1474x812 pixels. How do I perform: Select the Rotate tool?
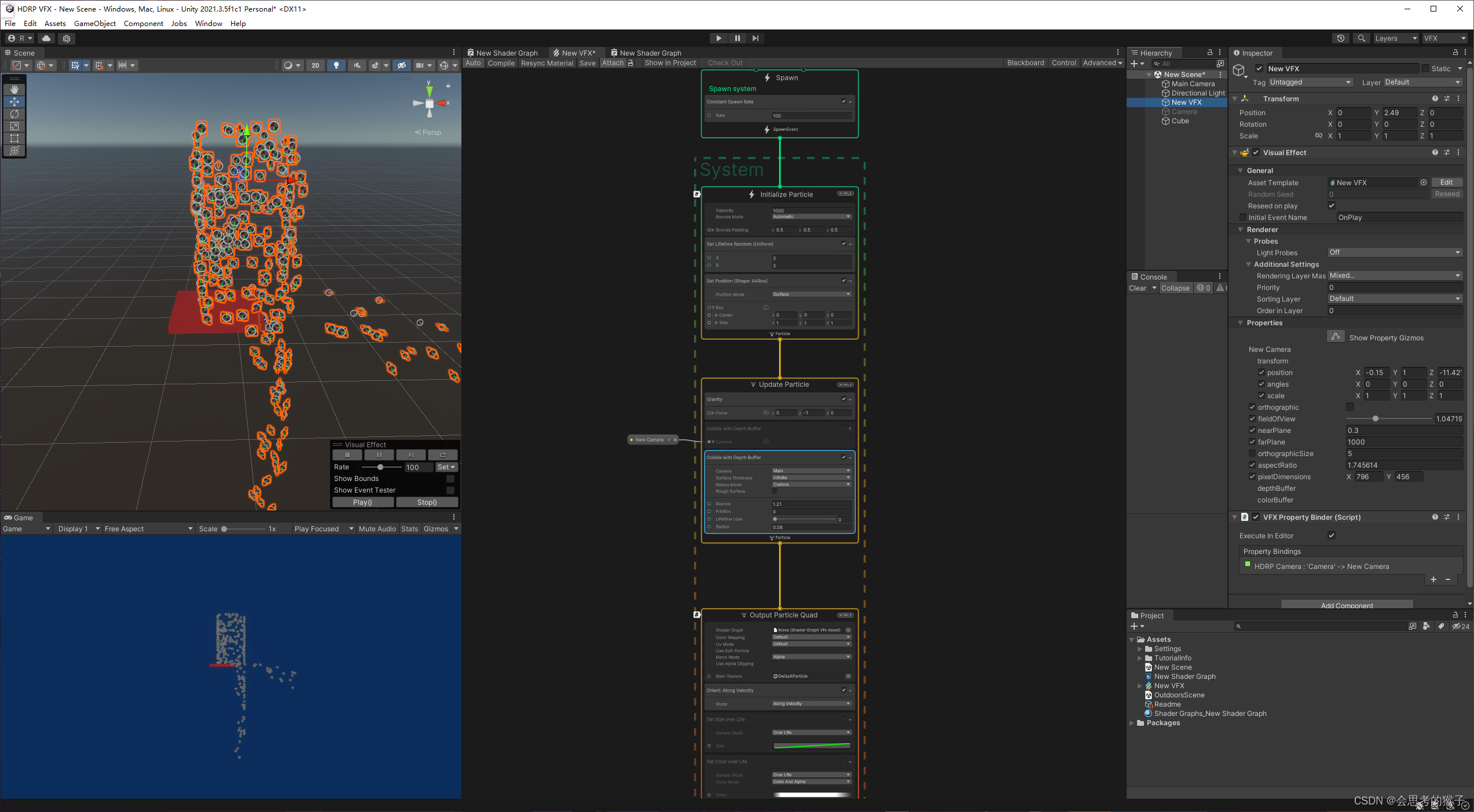click(14, 114)
